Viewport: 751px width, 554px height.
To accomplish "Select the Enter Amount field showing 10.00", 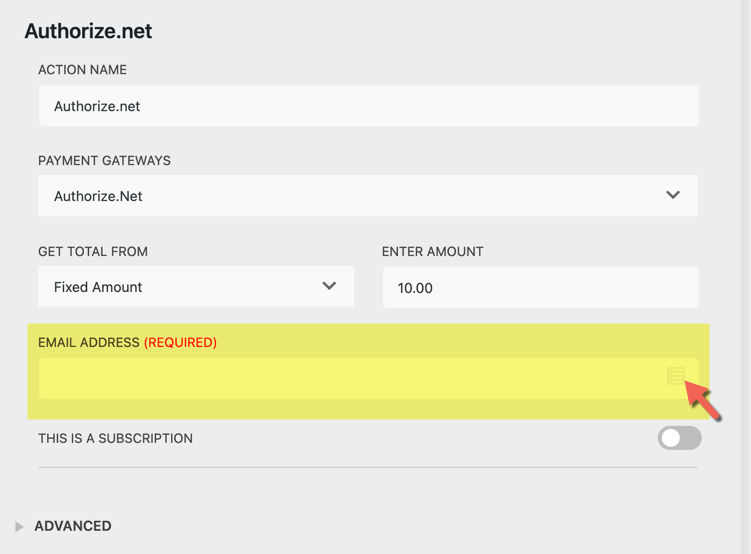I will [539, 288].
